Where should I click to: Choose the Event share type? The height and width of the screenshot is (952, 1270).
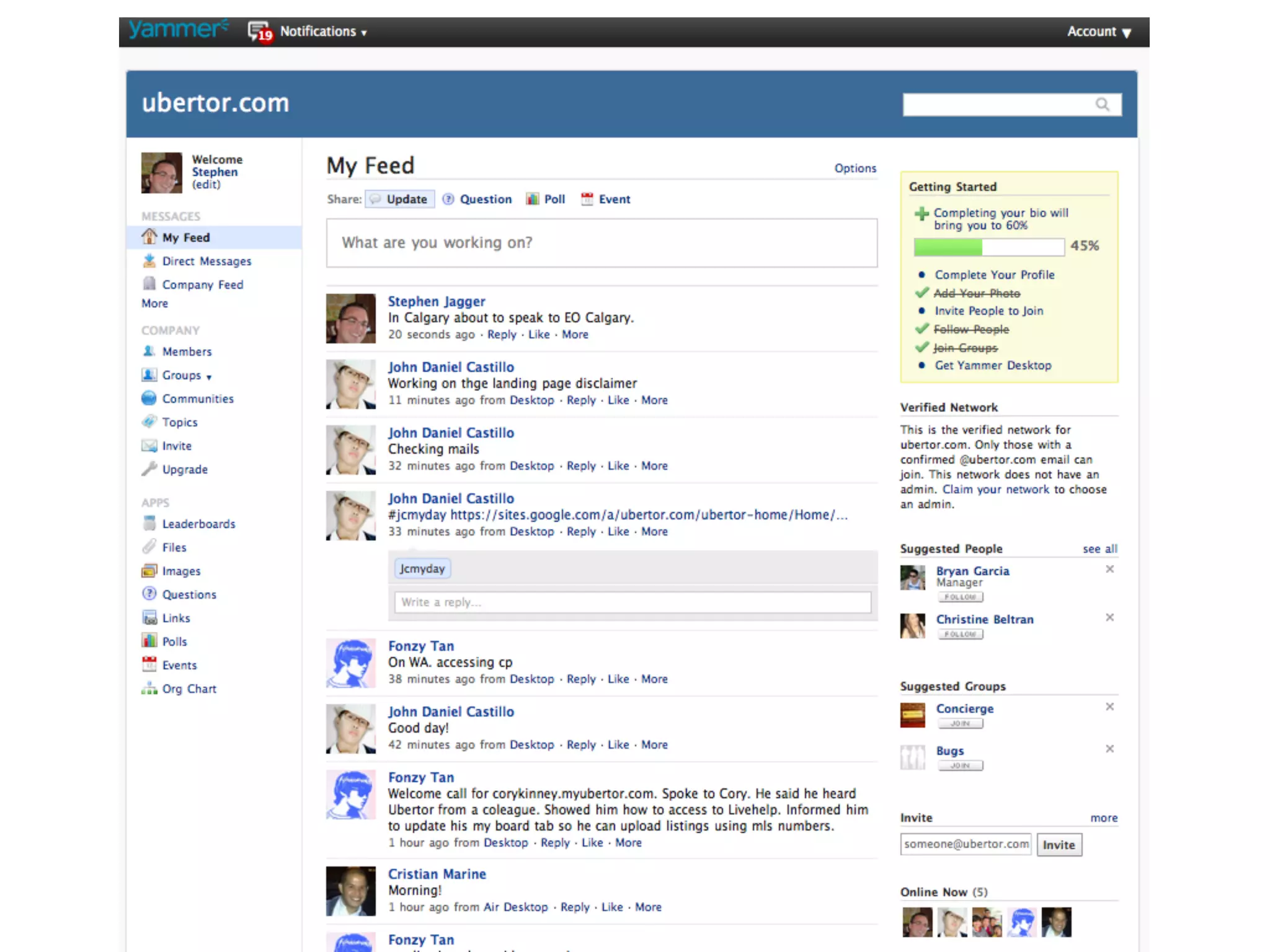[613, 200]
